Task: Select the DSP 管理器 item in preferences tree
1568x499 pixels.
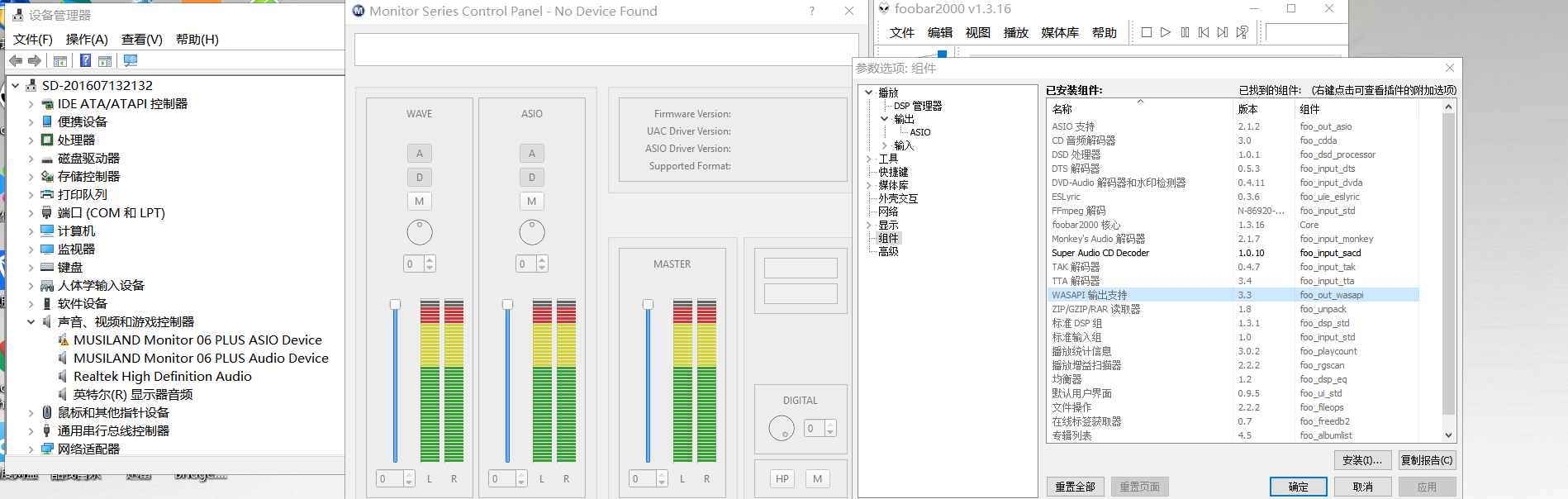Action: [918, 106]
